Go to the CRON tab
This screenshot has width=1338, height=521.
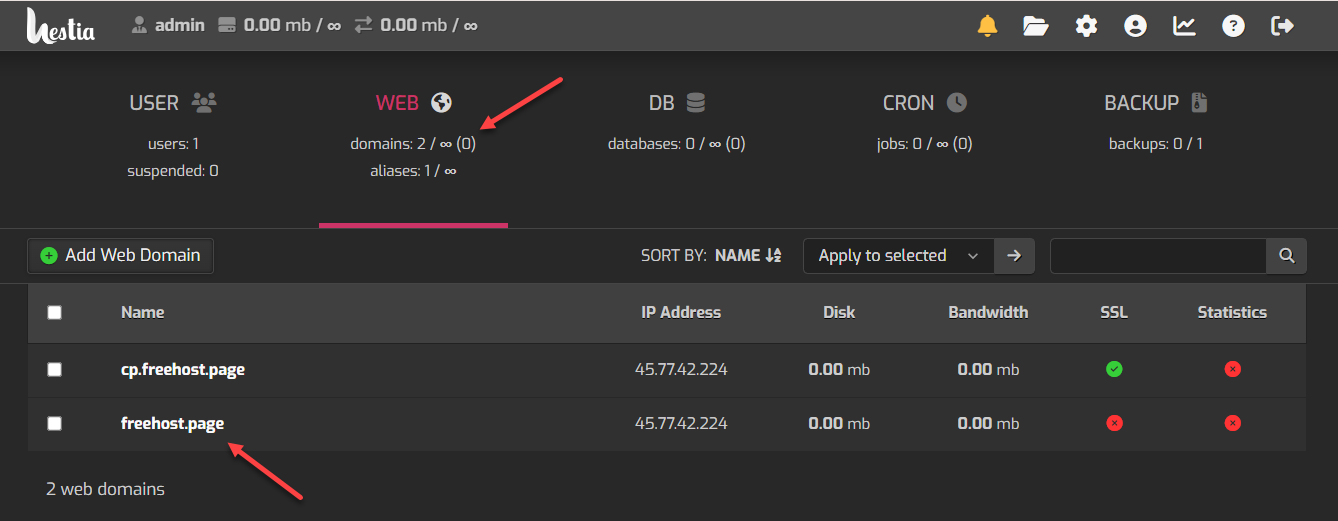pos(924,103)
